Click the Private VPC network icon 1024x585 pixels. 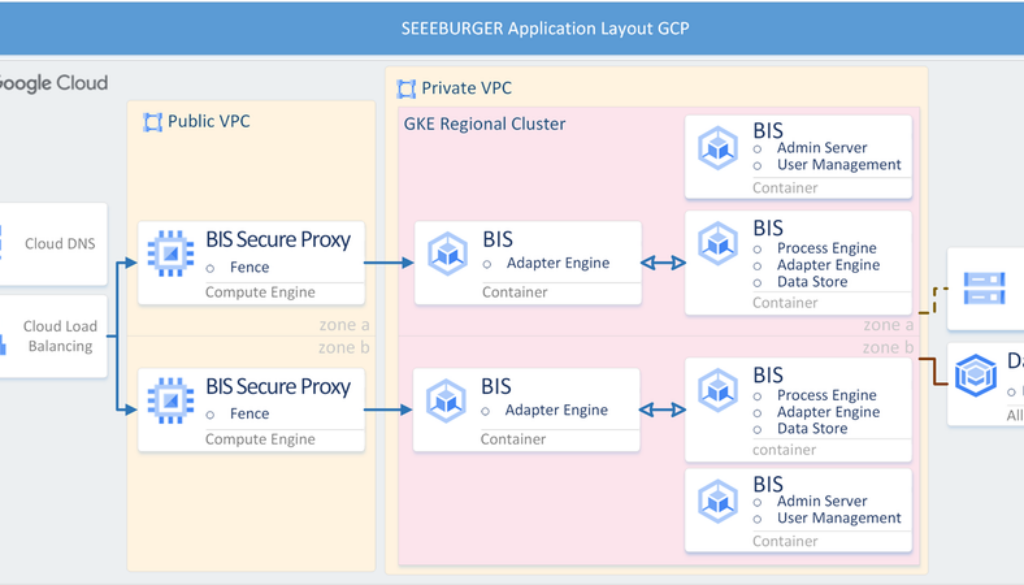point(406,89)
